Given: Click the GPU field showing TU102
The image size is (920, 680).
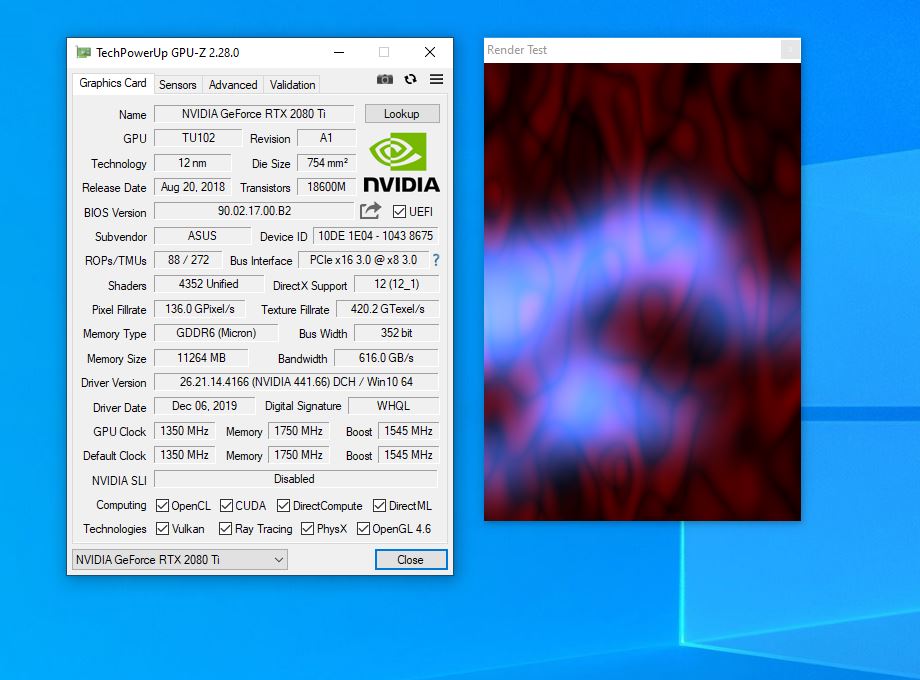Looking at the screenshot, I should [x=198, y=138].
